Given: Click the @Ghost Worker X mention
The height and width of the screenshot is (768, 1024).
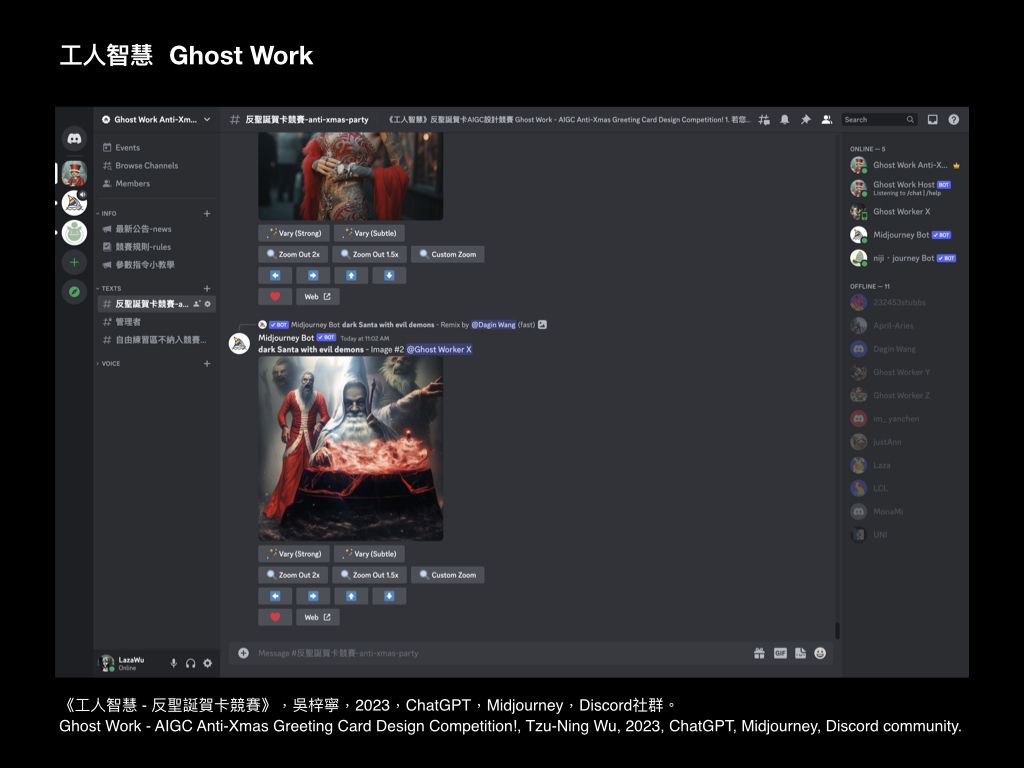Looking at the screenshot, I should 439,350.
